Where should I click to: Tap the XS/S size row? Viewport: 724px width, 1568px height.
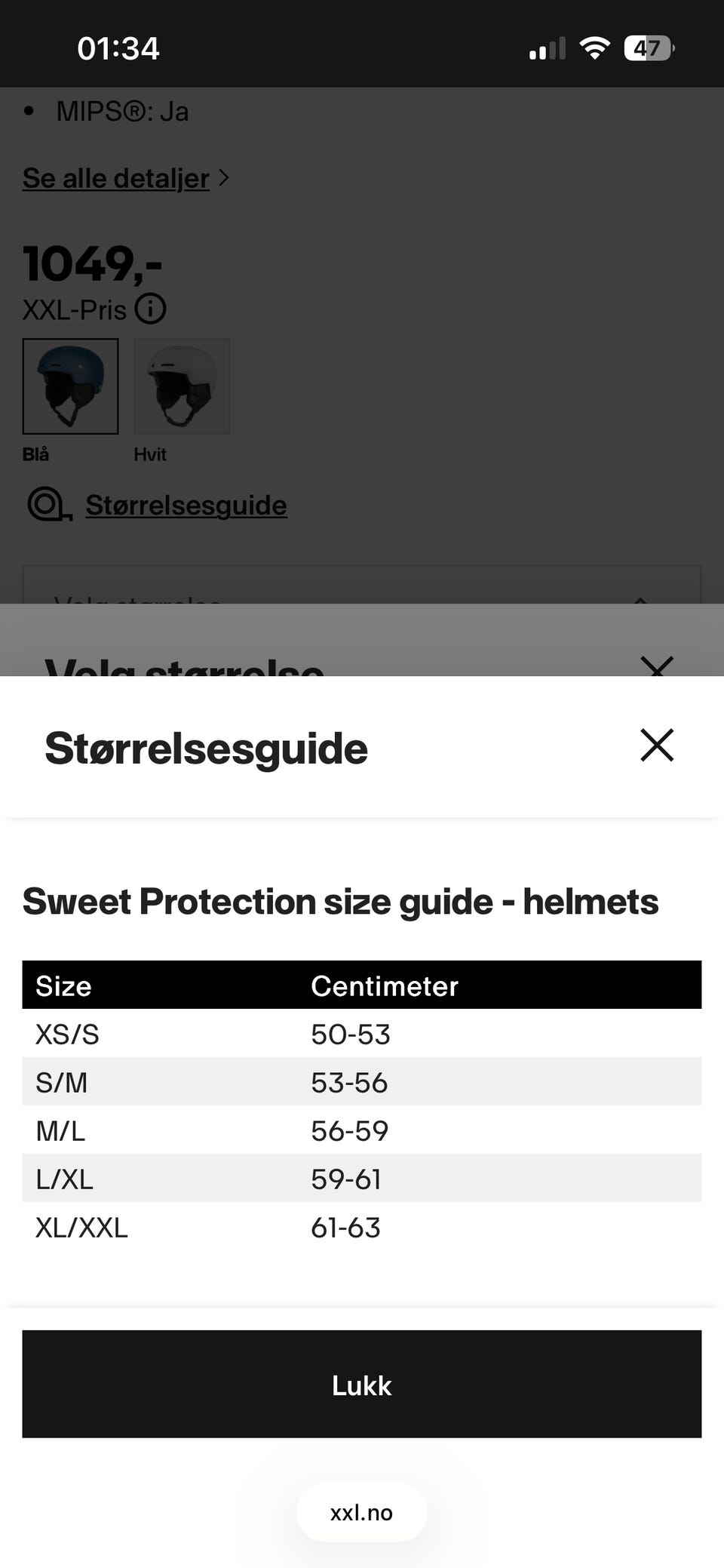(x=362, y=1034)
